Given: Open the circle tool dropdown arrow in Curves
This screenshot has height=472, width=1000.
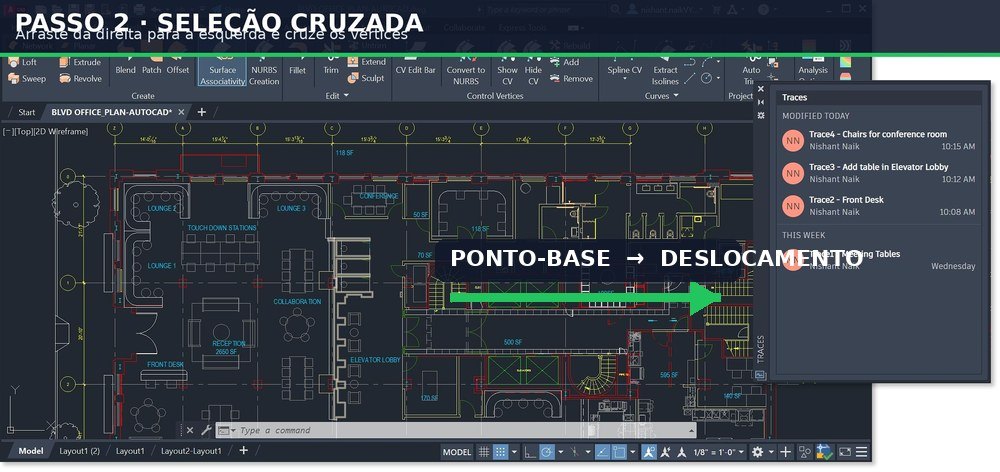Looking at the screenshot, I should (719, 78).
